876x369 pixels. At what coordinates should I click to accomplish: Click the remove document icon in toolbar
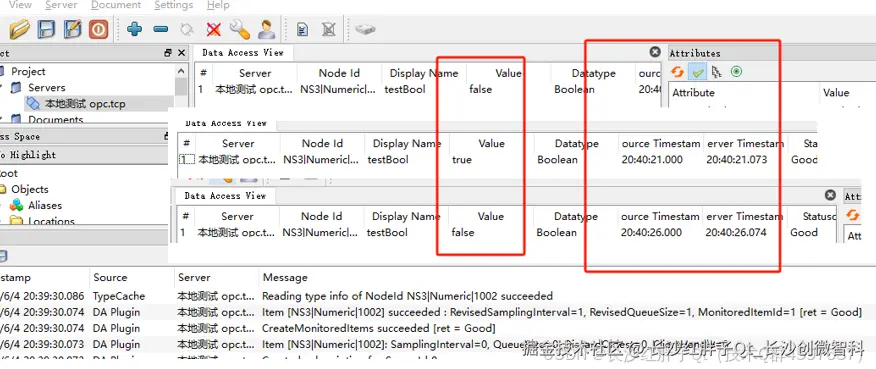pyautogui.click(x=328, y=29)
